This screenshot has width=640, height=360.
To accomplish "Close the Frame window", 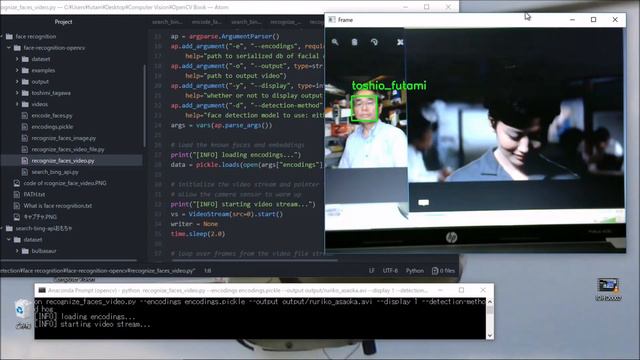I will click(x=615, y=20).
